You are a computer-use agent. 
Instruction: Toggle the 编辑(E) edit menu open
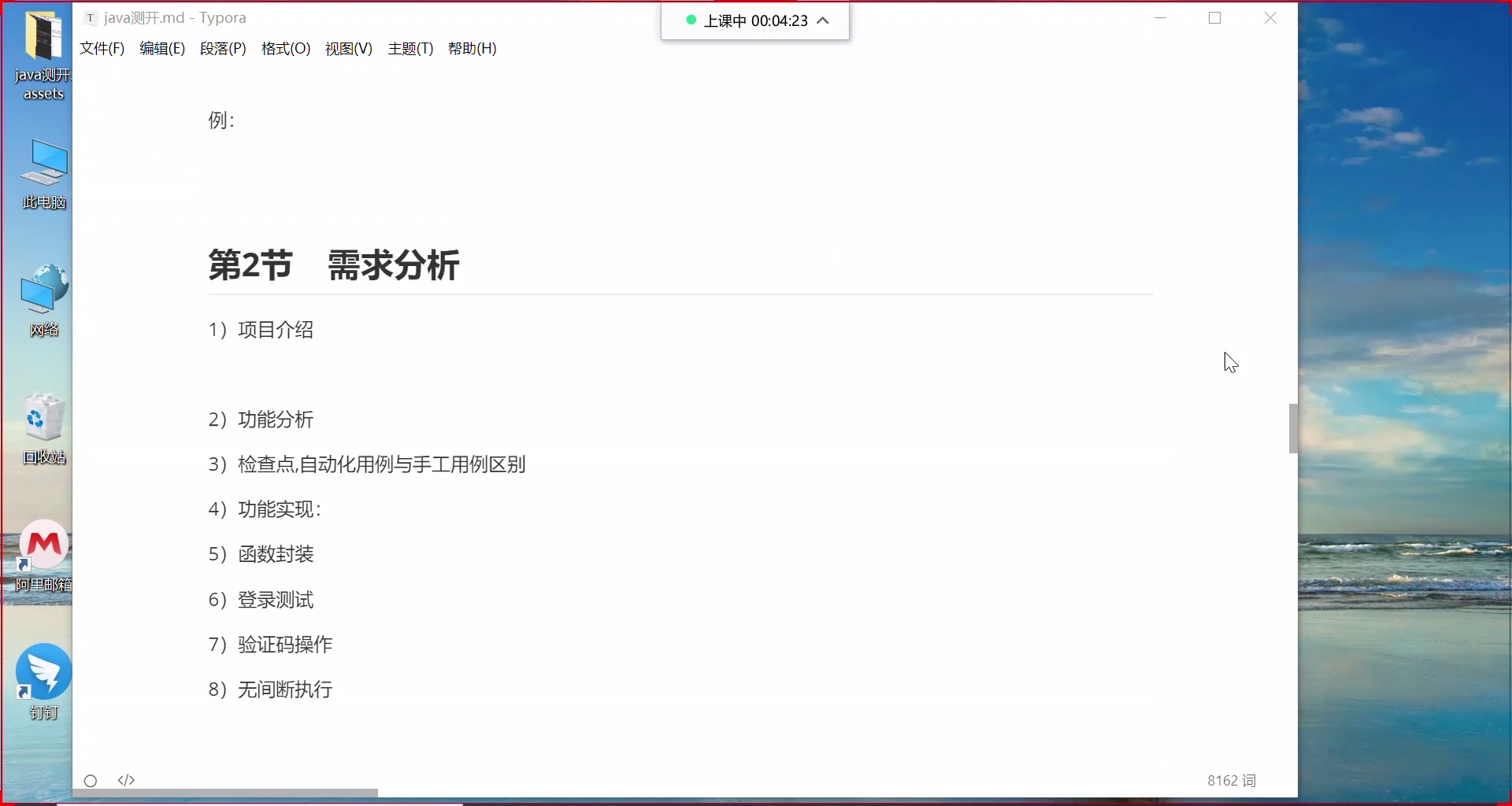pos(162,48)
